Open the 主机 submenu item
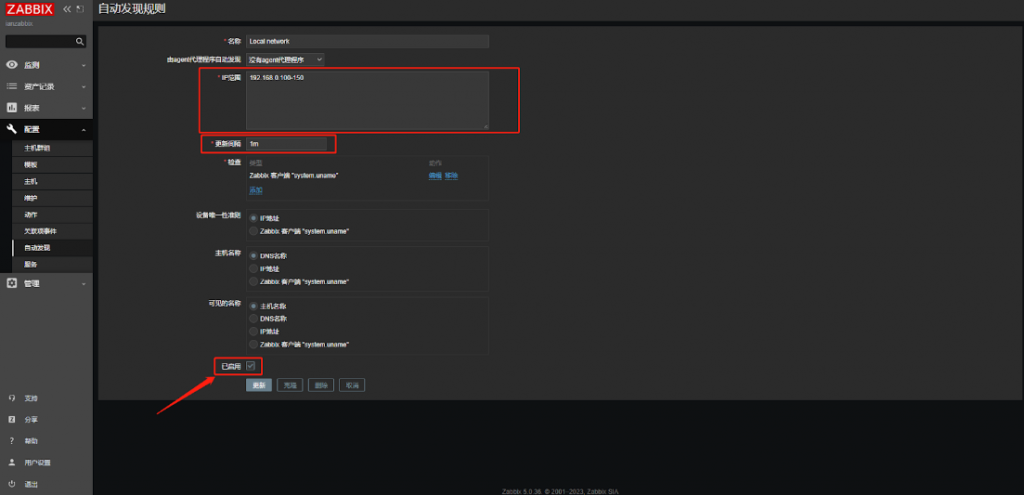The height and width of the screenshot is (495, 1024). [52, 182]
